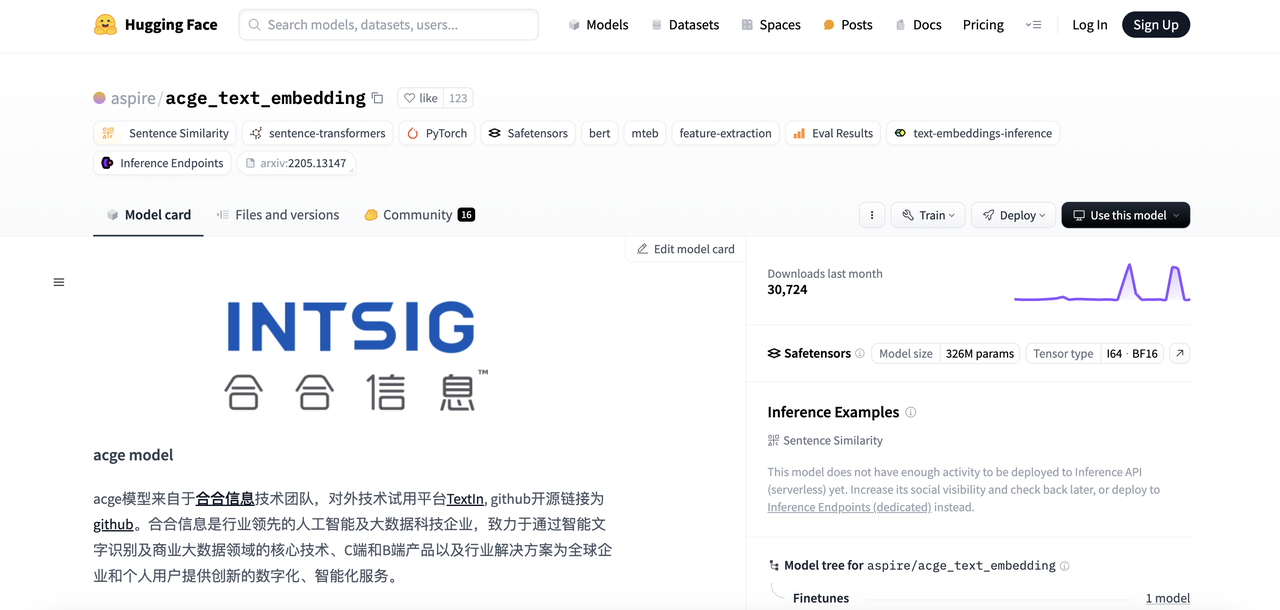Copy model name with the copy icon
This screenshot has height=610, width=1280.
pyautogui.click(x=377, y=98)
